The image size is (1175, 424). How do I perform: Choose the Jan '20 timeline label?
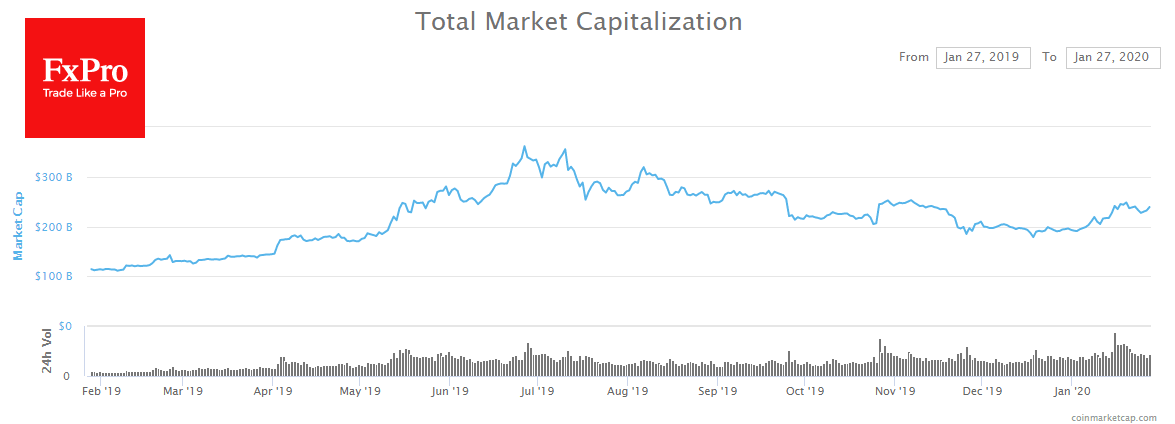pyautogui.click(x=1071, y=391)
